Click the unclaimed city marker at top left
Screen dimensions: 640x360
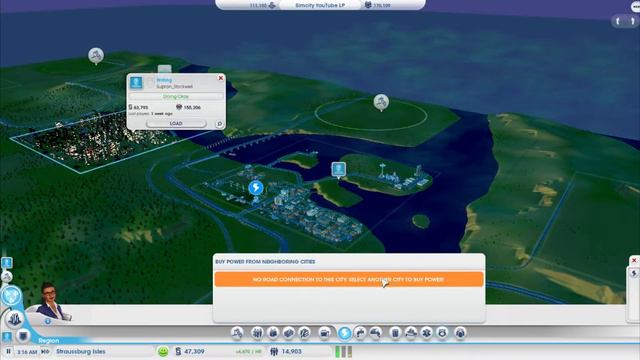[x=96, y=56]
